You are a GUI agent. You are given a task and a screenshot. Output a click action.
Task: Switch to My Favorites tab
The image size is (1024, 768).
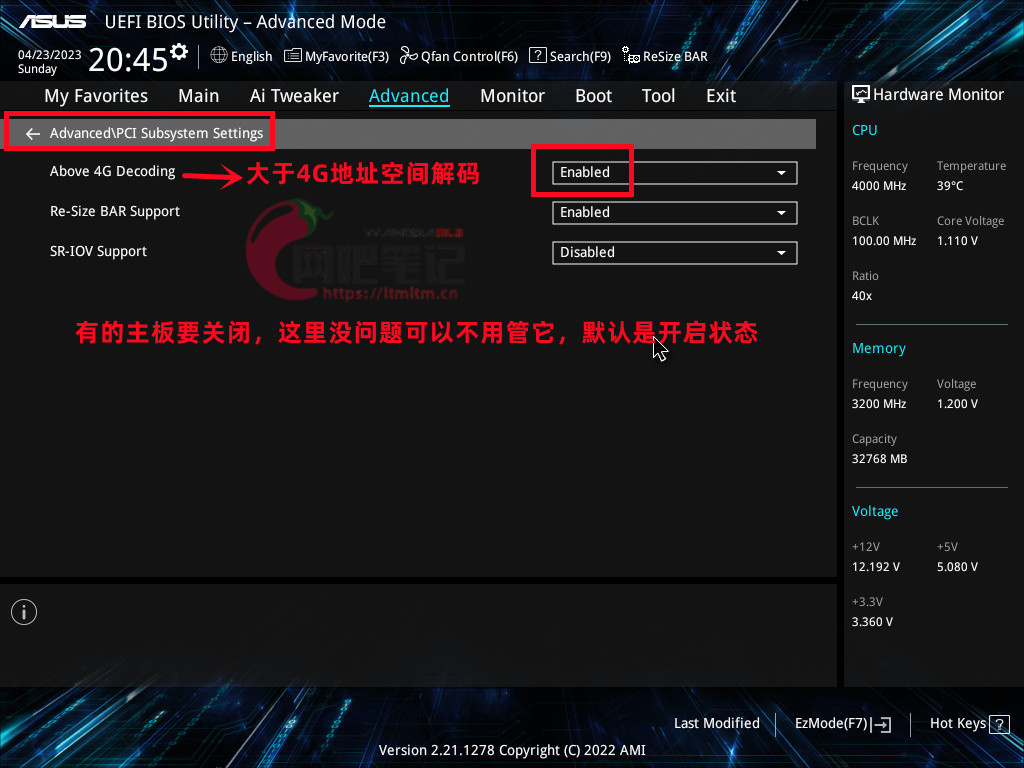(x=96, y=96)
